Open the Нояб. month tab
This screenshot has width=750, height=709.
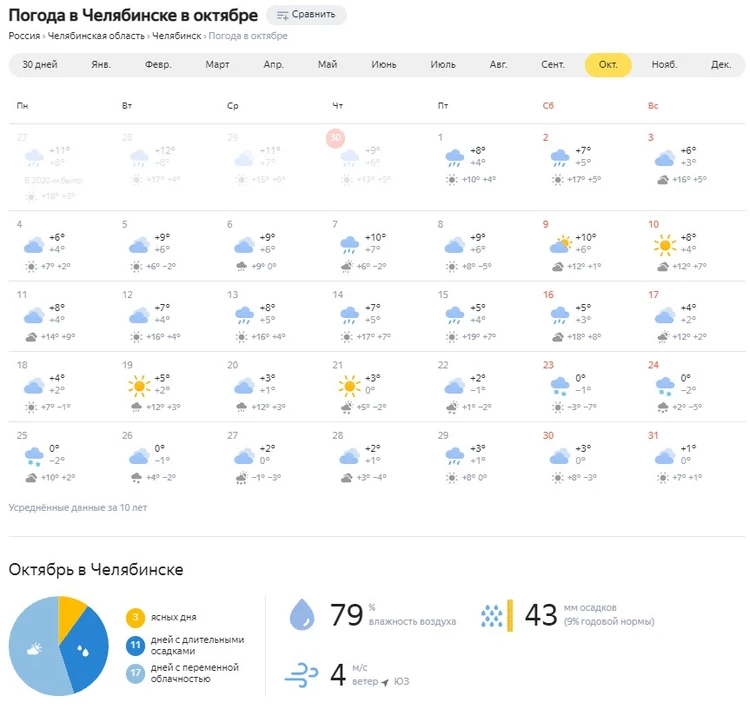point(664,65)
